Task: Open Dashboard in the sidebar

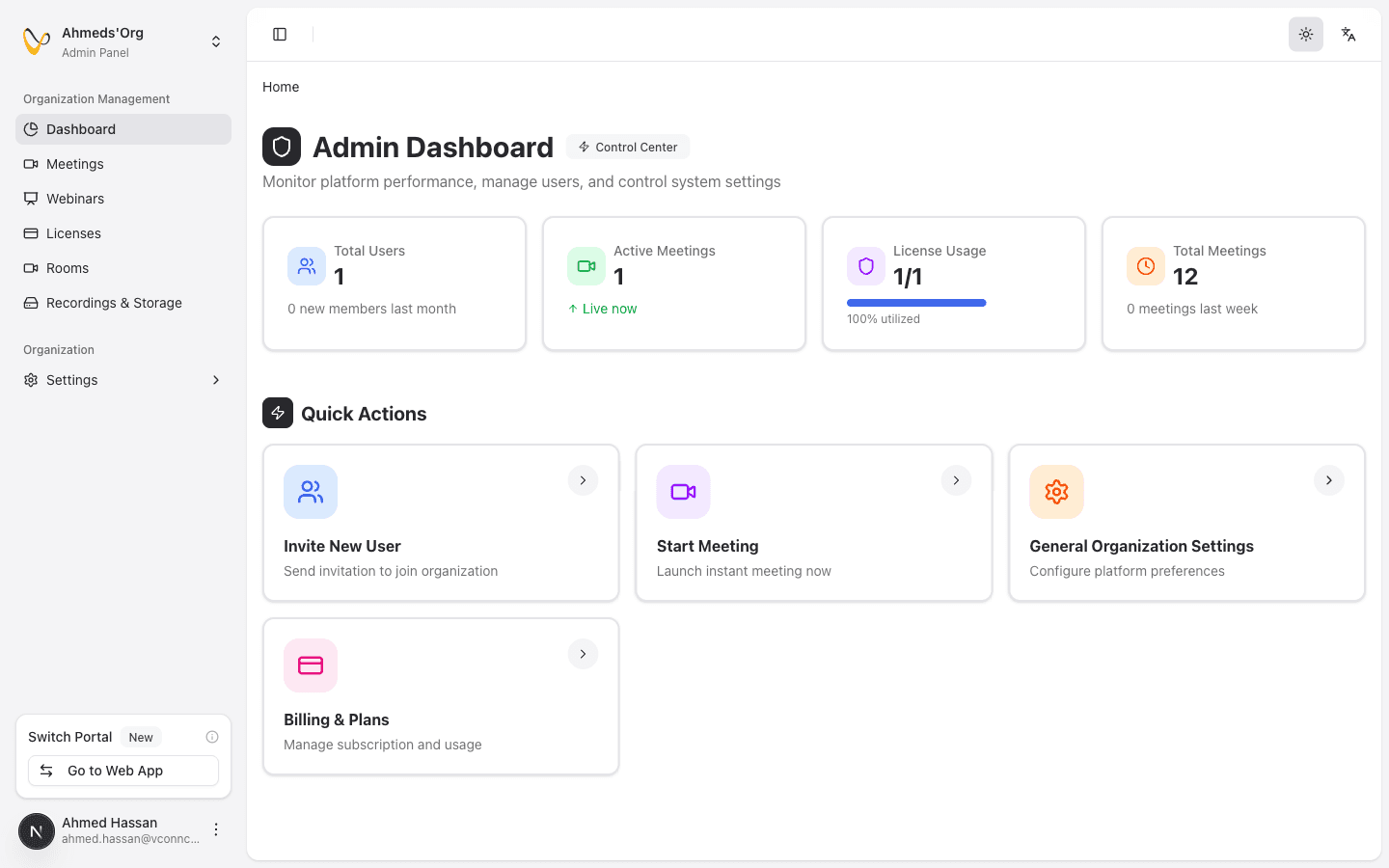Action: pyautogui.click(x=123, y=129)
